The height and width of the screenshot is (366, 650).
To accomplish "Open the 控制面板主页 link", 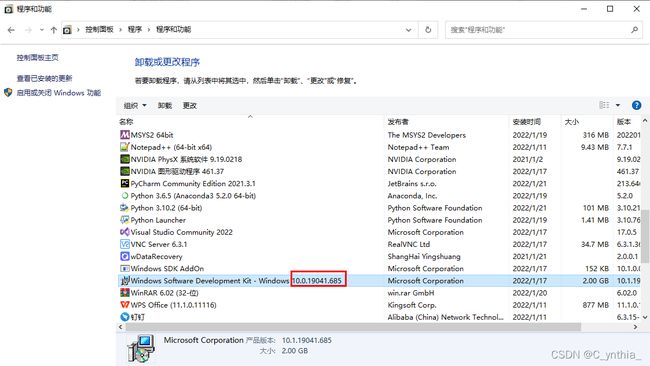I will (x=37, y=58).
